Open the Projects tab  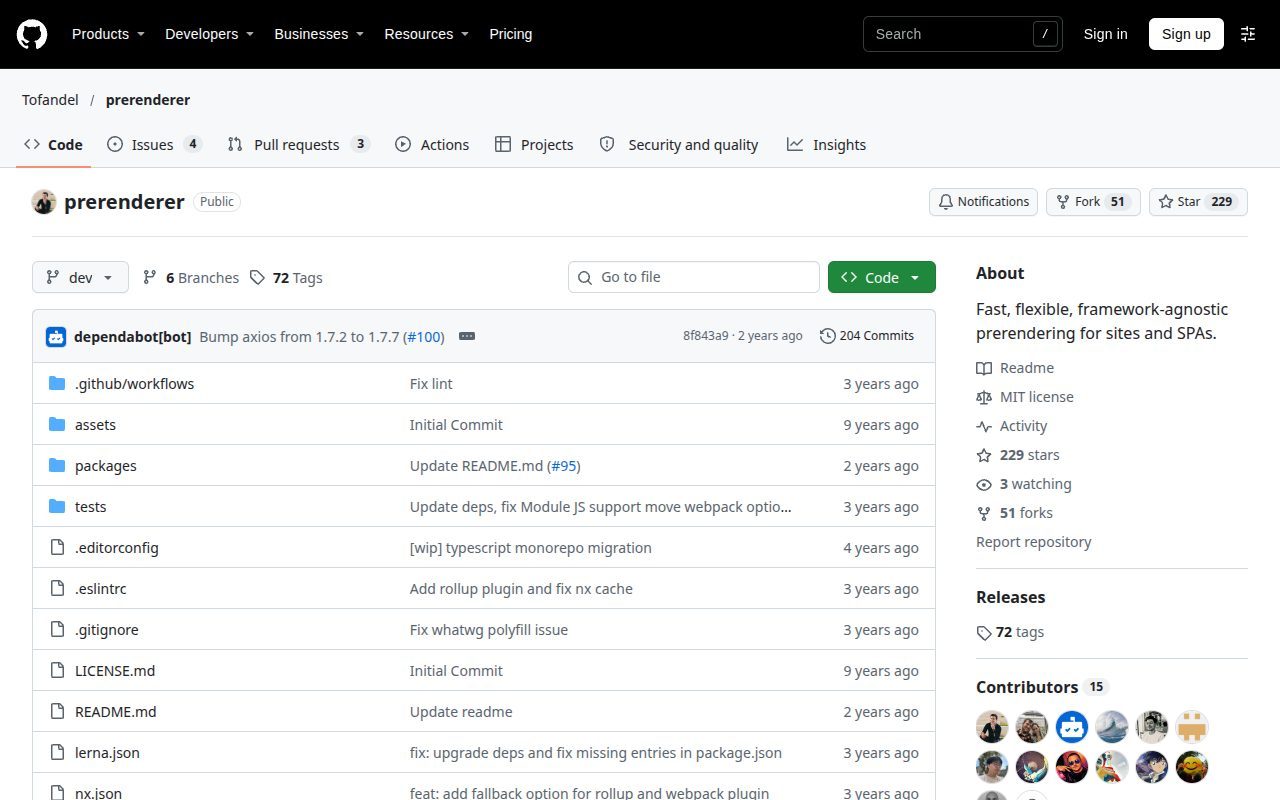pos(534,145)
